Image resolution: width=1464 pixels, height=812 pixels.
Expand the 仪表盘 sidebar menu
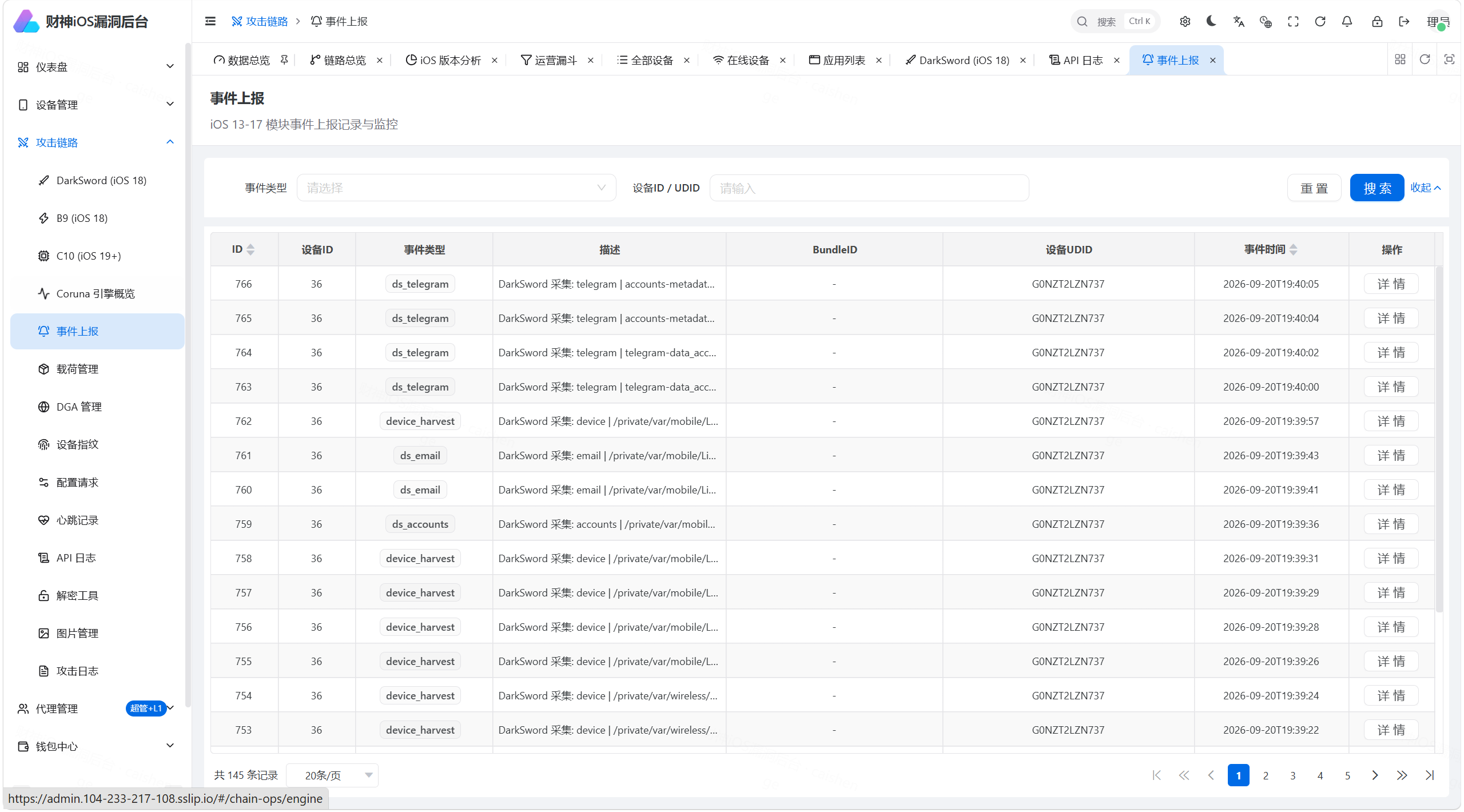[x=96, y=67]
